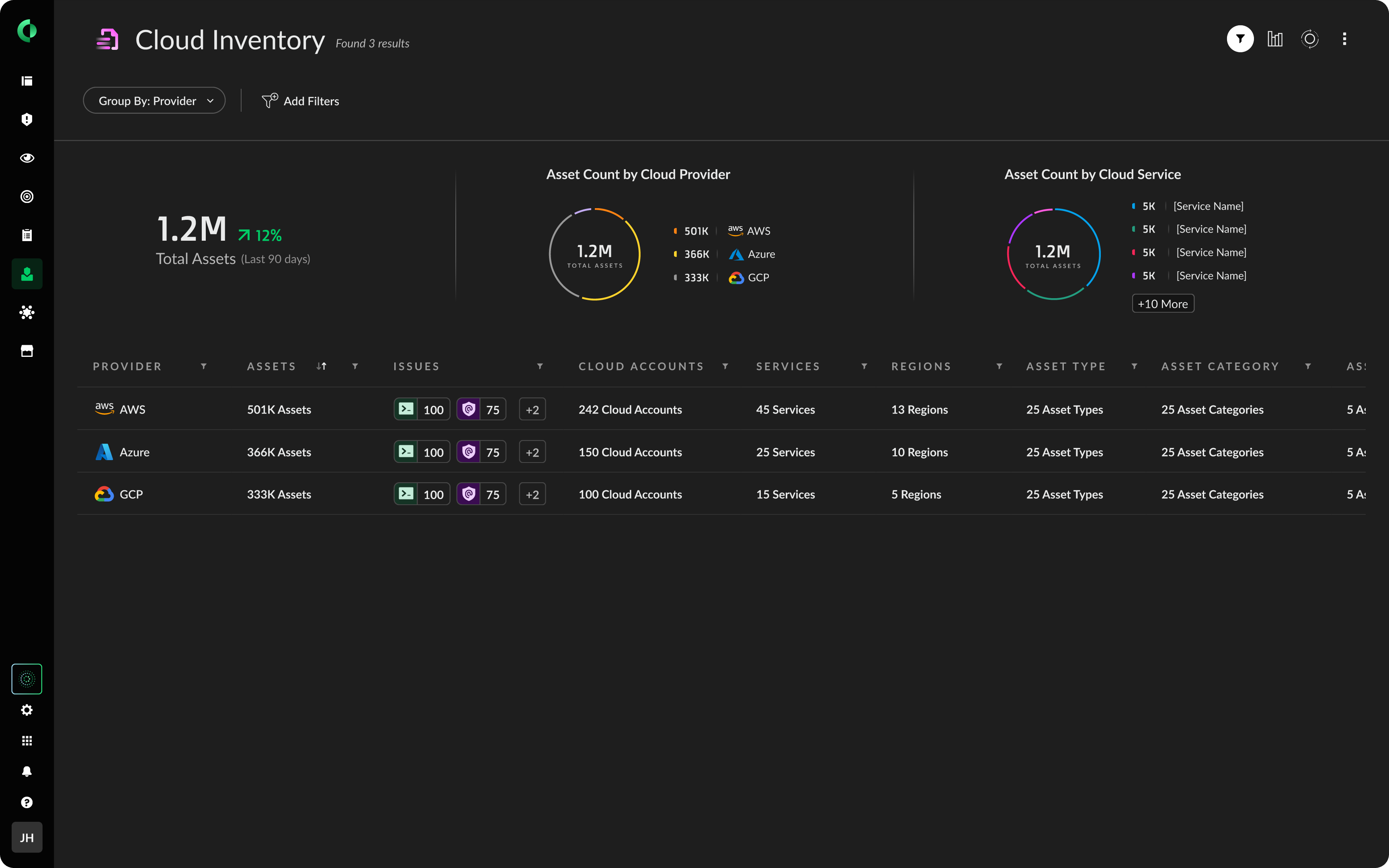
Task: Click the Add Filters menu option
Action: pos(301,100)
